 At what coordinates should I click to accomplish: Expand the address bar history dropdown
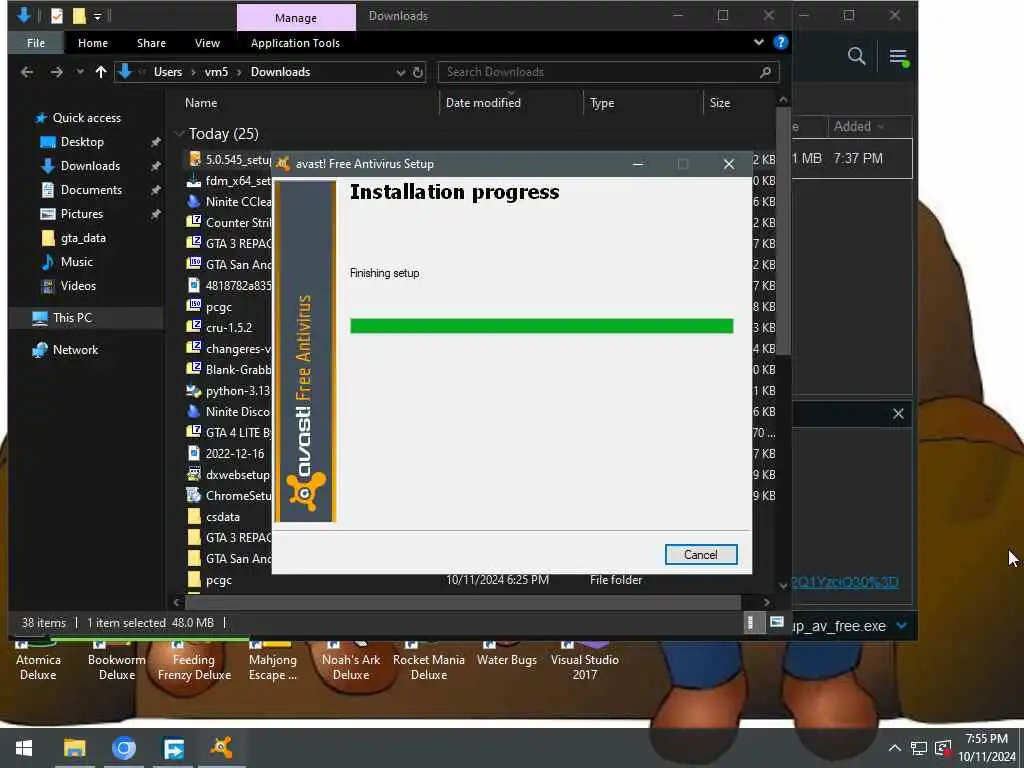[x=400, y=72]
